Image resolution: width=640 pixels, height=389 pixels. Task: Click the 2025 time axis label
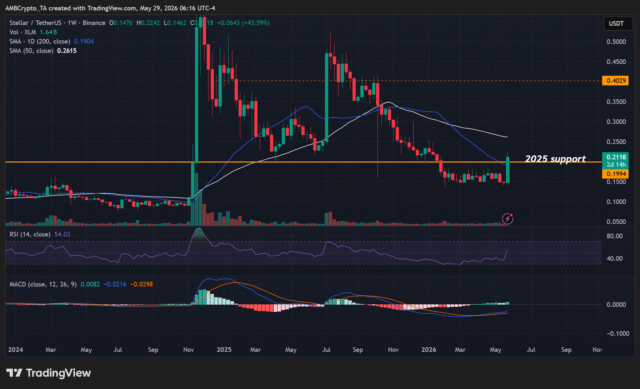tap(224, 350)
